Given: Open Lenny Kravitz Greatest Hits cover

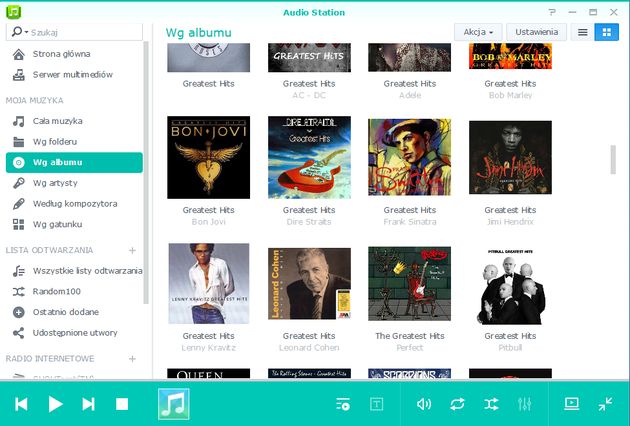Looking at the screenshot, I should (x=209, y=283).
